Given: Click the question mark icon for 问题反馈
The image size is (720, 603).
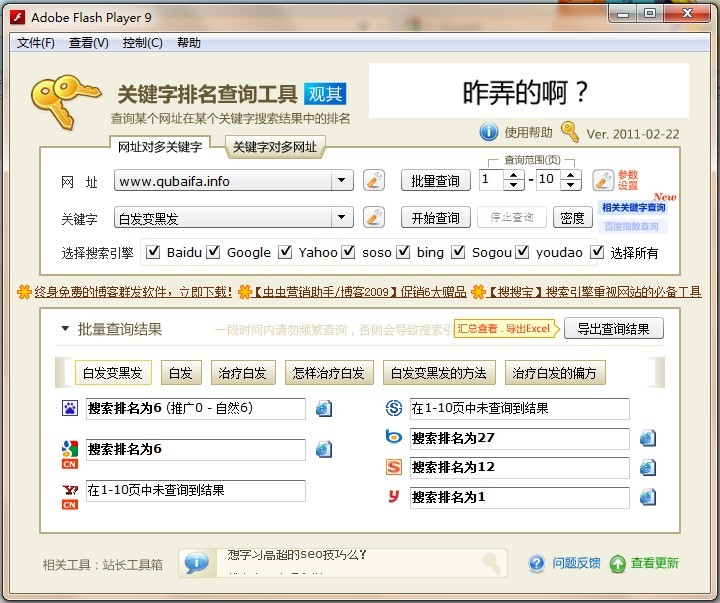Looking at the screenshot, I should point(536,563).
